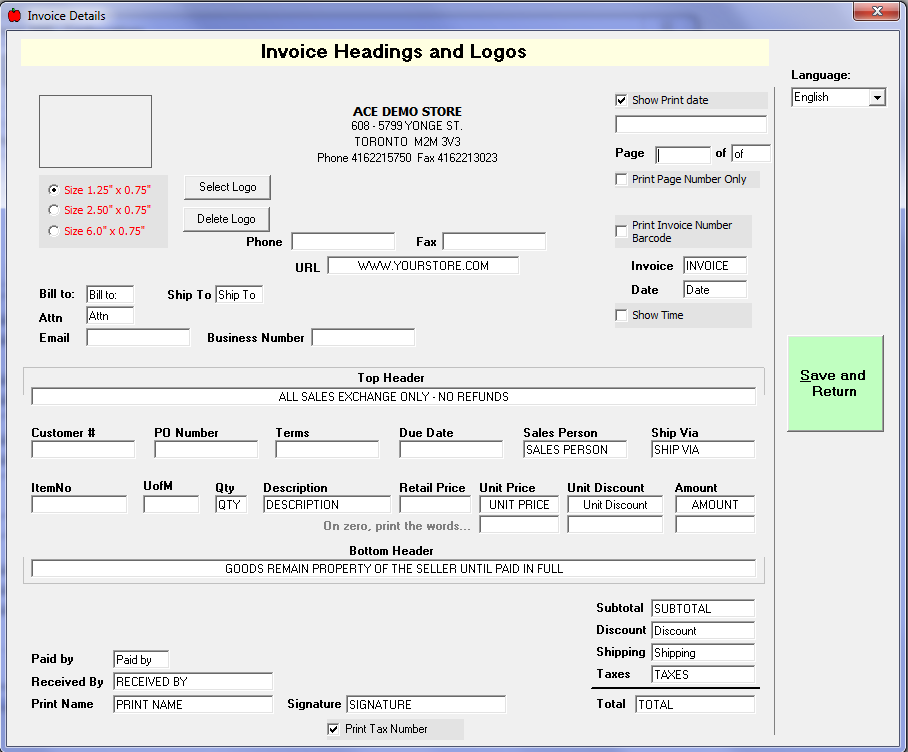
Task: Click zero-value words field under Unit Discount
Action: (x=616, y=525)
